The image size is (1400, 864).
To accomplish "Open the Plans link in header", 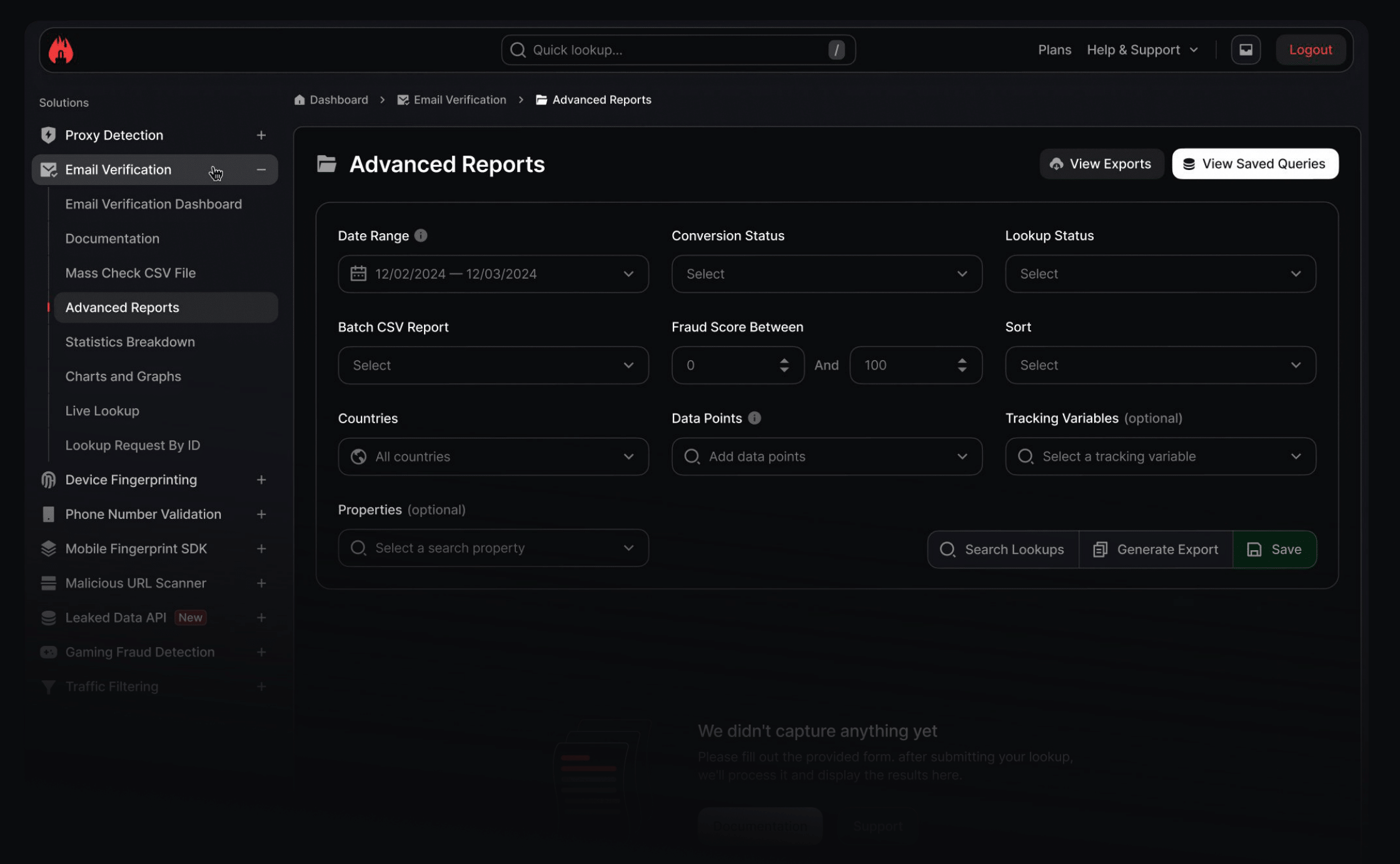I will click(x=1054, y=50).
